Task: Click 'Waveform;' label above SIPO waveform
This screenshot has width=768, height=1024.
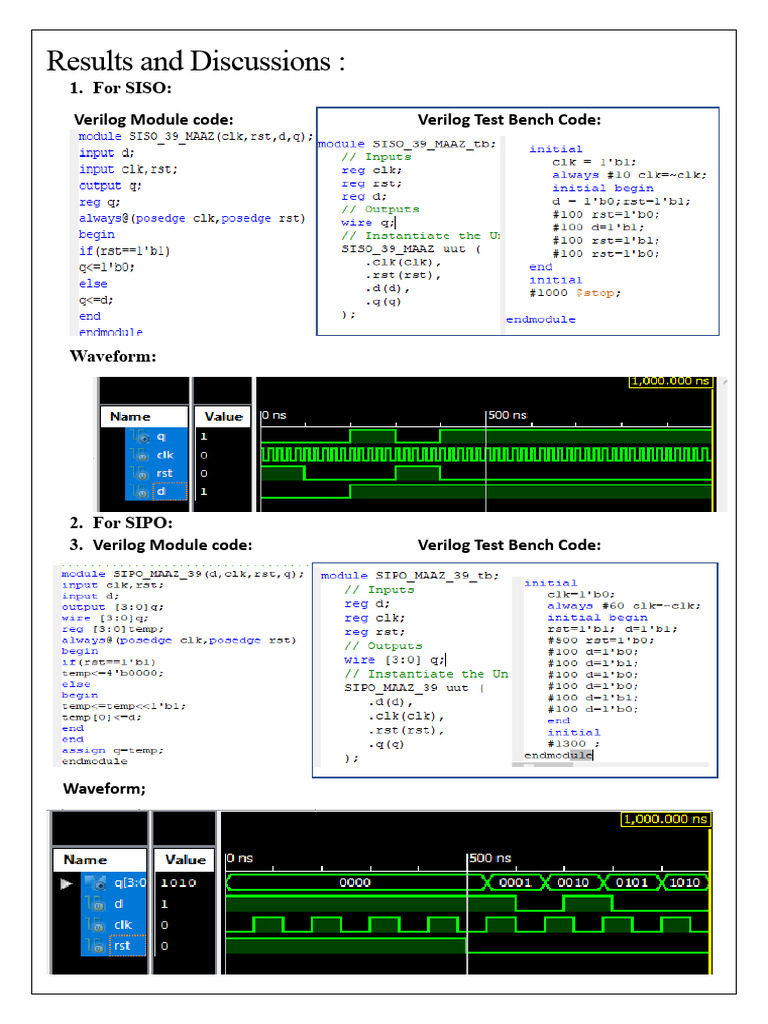Action: click(x=104, y=789)
